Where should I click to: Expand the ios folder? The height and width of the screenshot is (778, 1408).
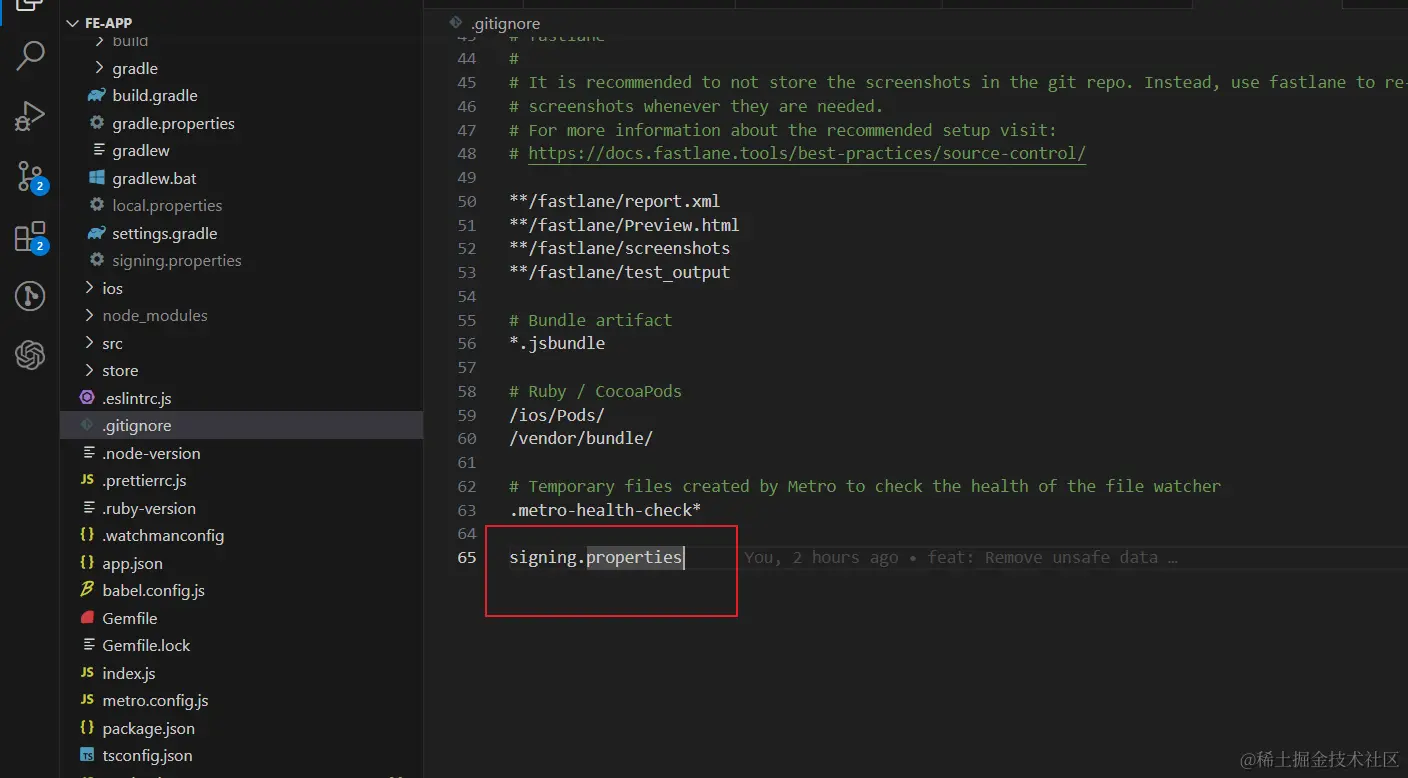pos(89,288)
